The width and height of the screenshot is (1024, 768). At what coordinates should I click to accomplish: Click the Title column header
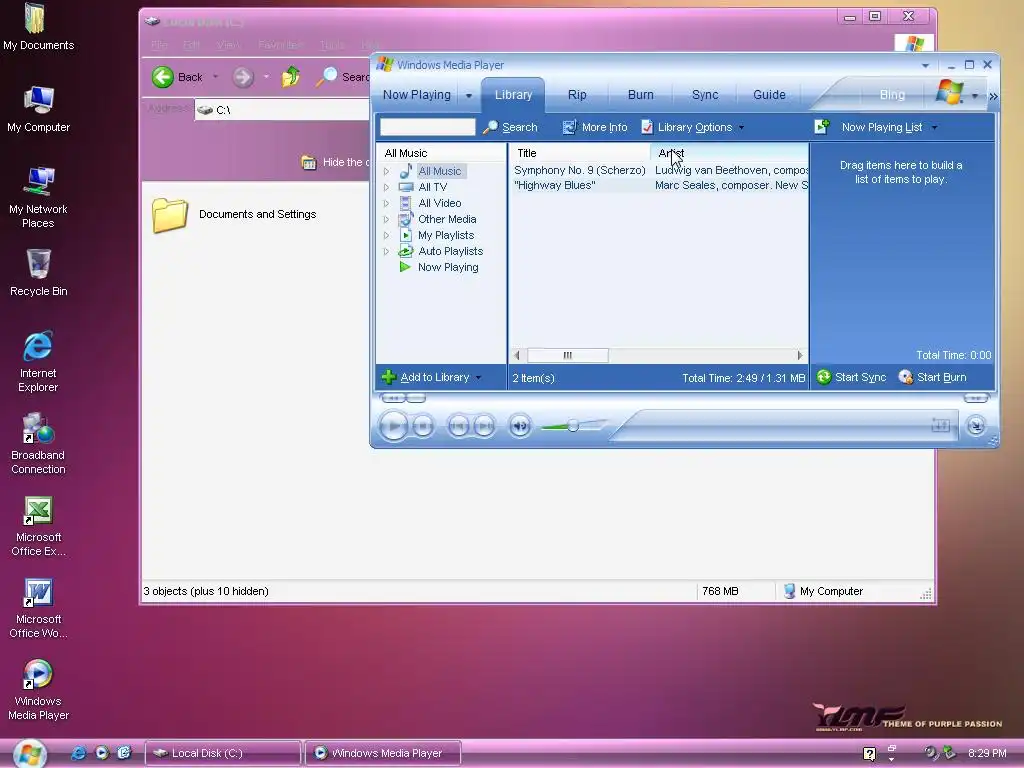point(580,153)
